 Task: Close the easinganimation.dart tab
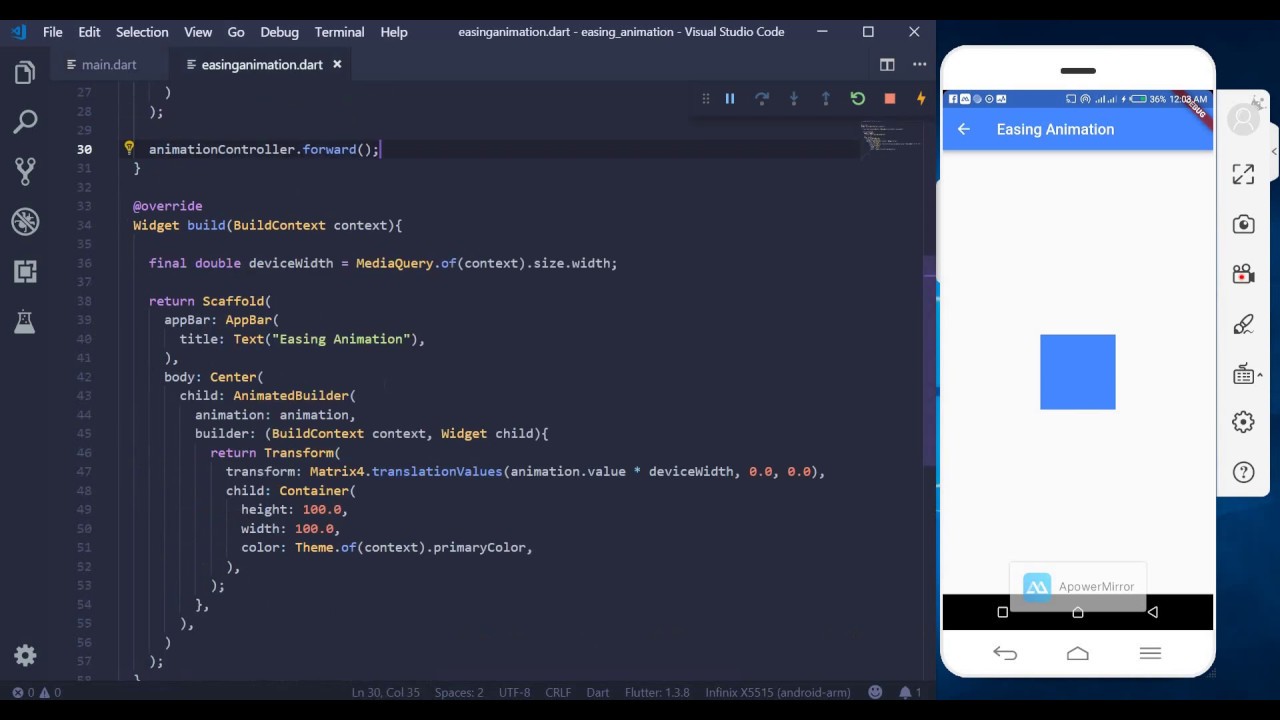coord(337,64)
